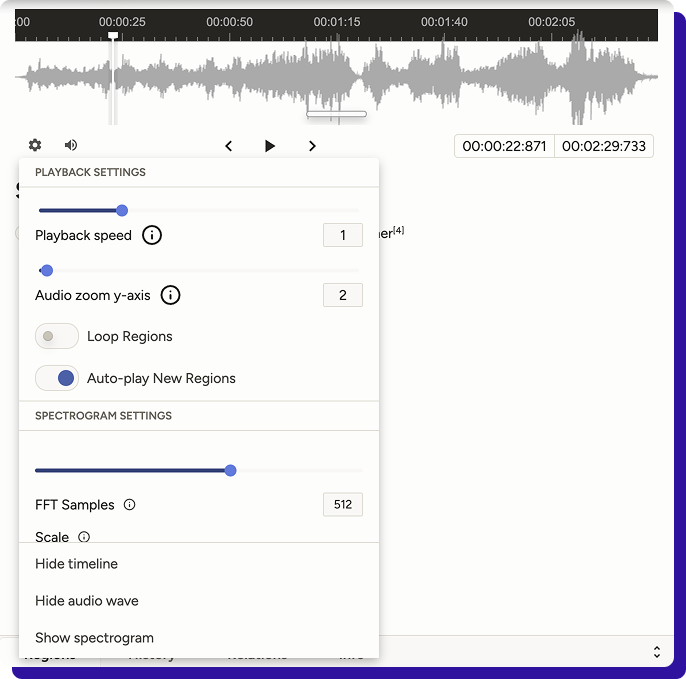Click the waveform scroll handle
This screenshot has height=679, width=686.
point(336,114)
